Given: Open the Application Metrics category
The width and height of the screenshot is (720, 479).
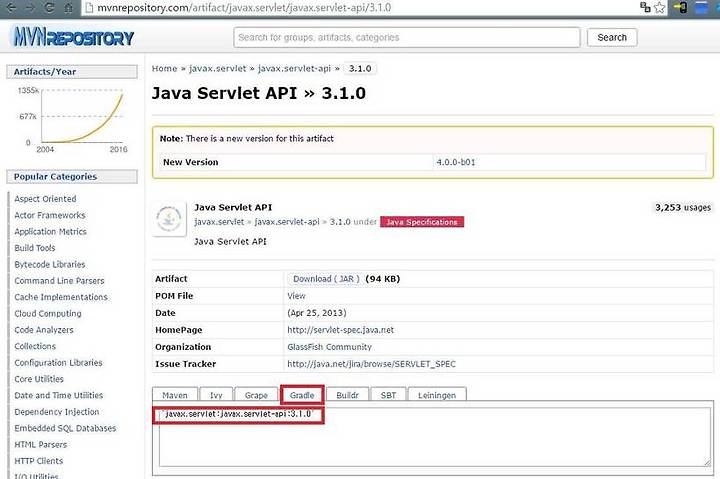Looking at the screenshot, I should 50,231.
